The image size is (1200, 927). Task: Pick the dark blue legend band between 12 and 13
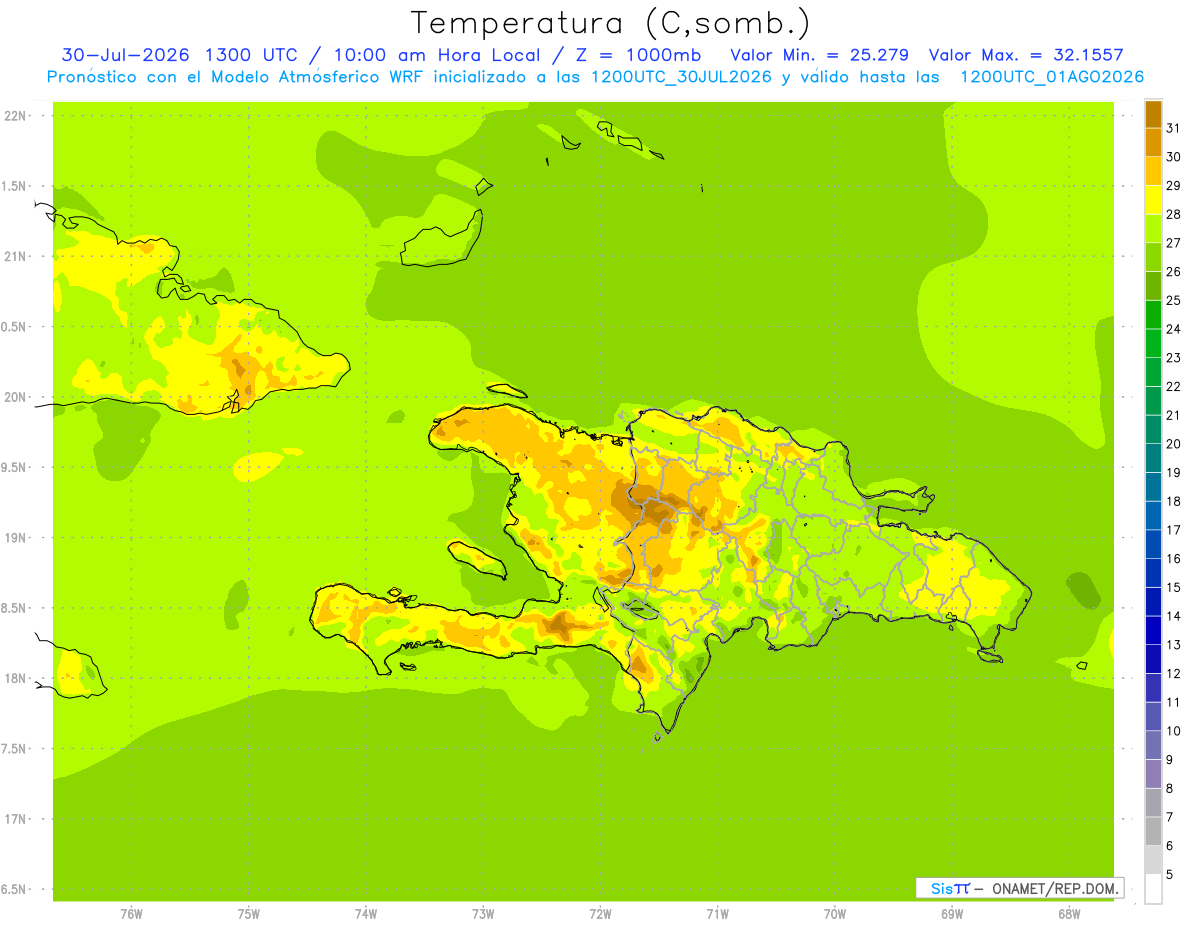pos(1153,659)
